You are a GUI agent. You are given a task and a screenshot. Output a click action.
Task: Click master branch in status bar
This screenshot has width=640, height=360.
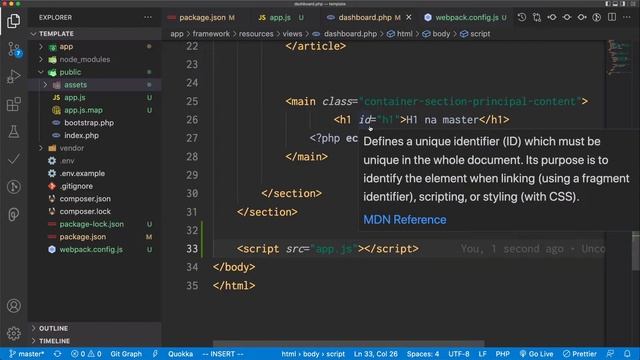[27, 354]
